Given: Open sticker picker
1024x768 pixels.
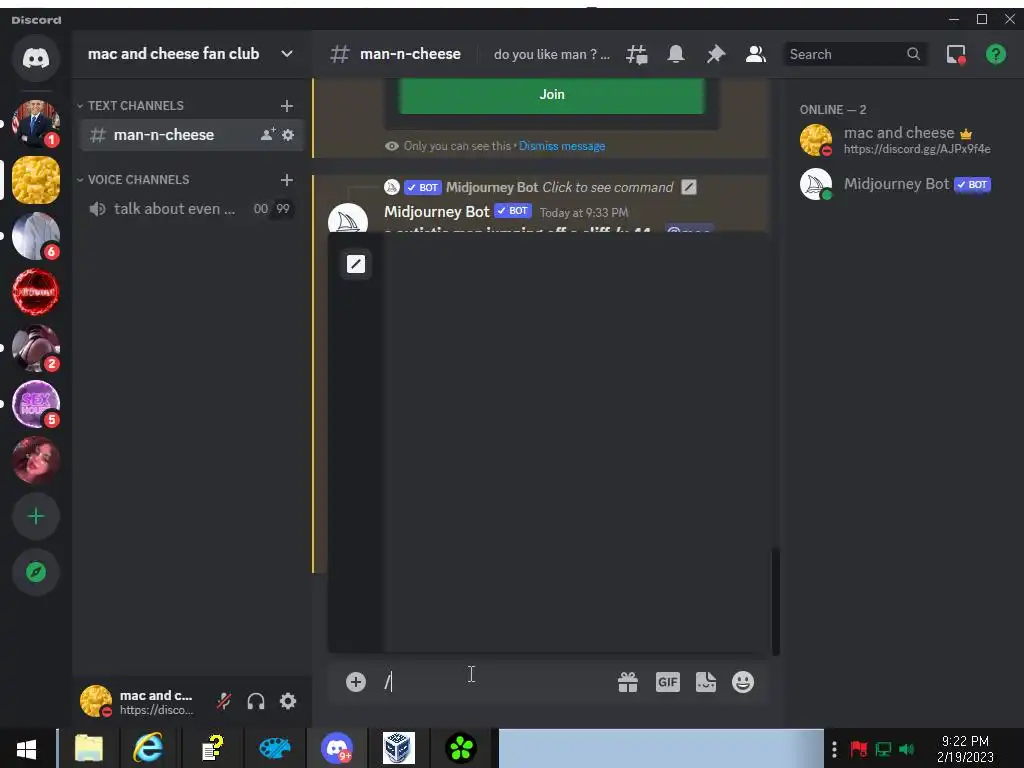Looking at the screenshot, I should point(705,682).
